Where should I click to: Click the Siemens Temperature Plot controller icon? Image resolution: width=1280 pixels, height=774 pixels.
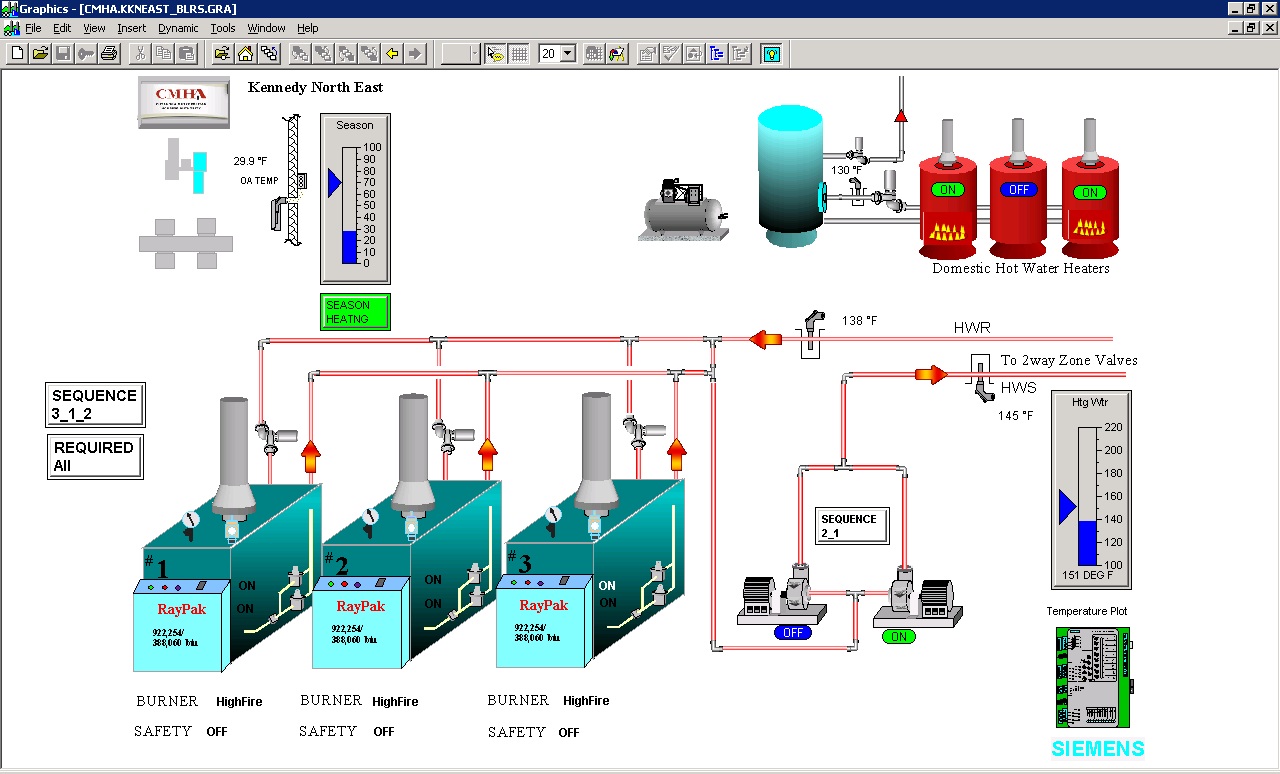click(x=1093, y=678)
